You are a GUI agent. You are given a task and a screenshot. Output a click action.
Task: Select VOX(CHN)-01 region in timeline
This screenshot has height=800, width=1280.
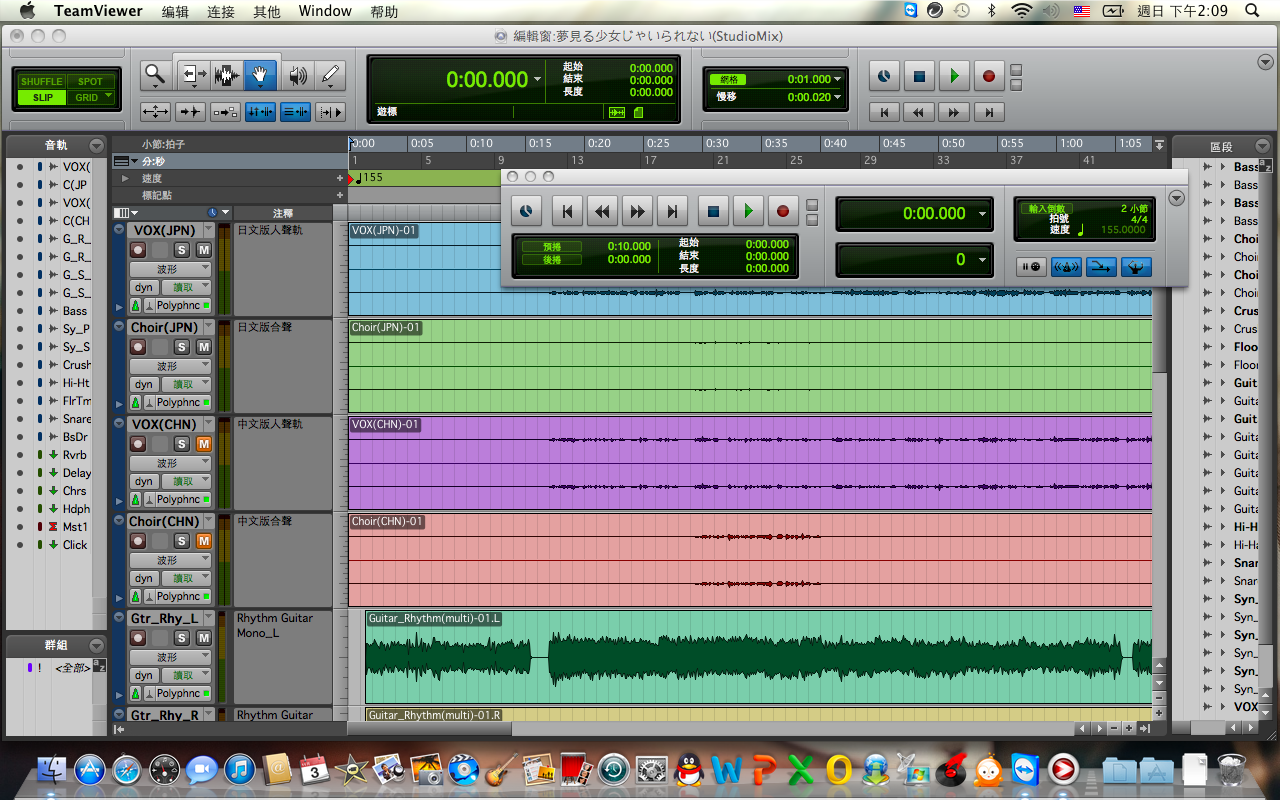750,463
